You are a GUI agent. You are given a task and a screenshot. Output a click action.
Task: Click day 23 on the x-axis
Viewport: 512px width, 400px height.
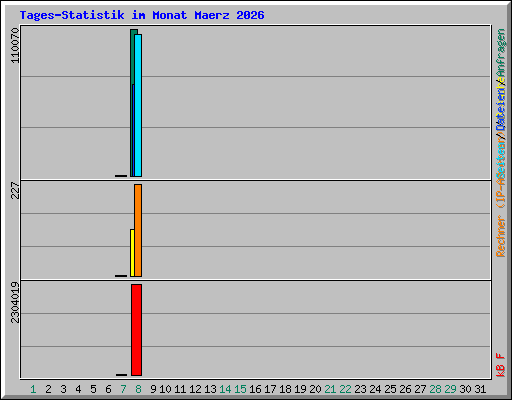360,389
